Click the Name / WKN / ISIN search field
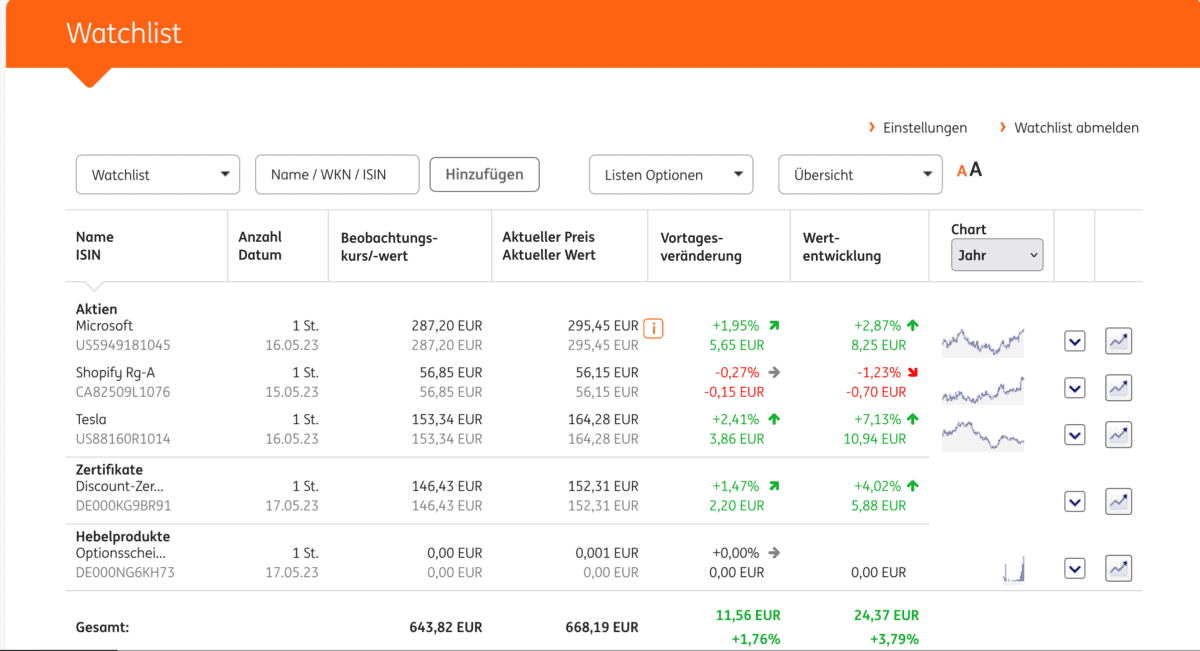This screenshot has width=1200, height=651. pyautogui.click(x=337, y=174)
